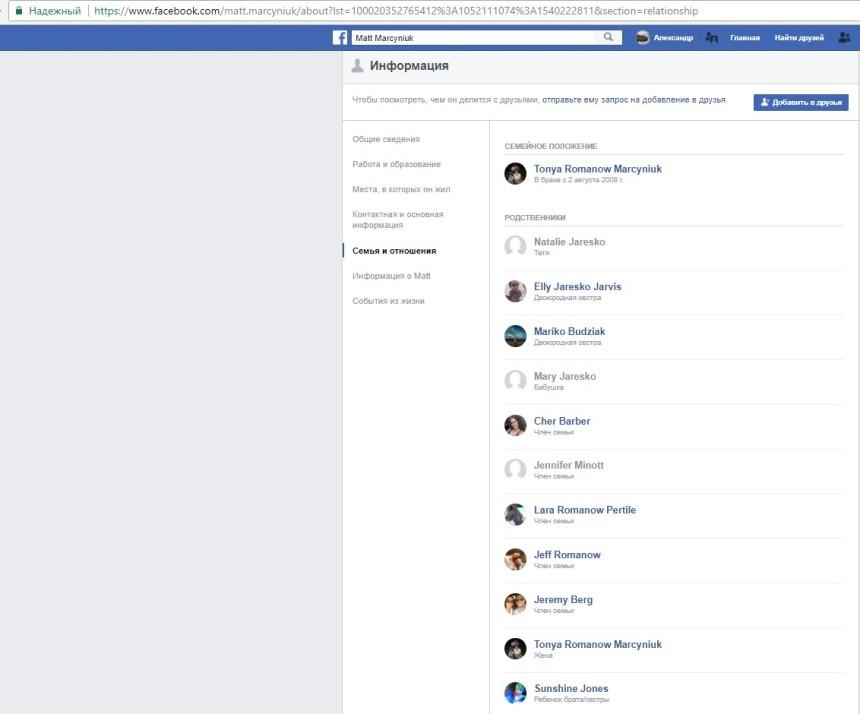
Task: Open Natalie Jaresko avatar
Action: (x=515, y=246)
